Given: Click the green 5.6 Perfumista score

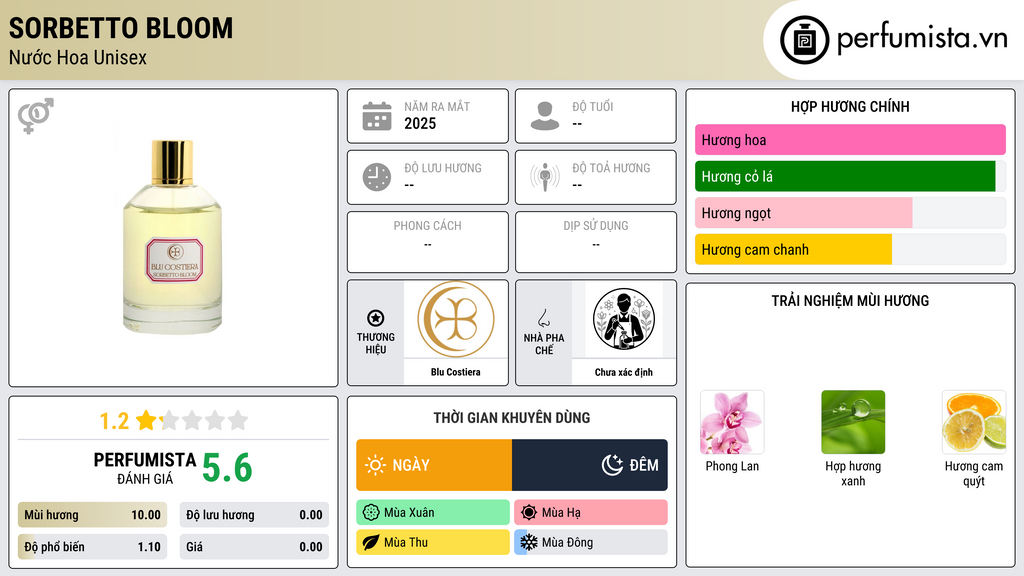Looking at the screenshot, I should 227,468.
